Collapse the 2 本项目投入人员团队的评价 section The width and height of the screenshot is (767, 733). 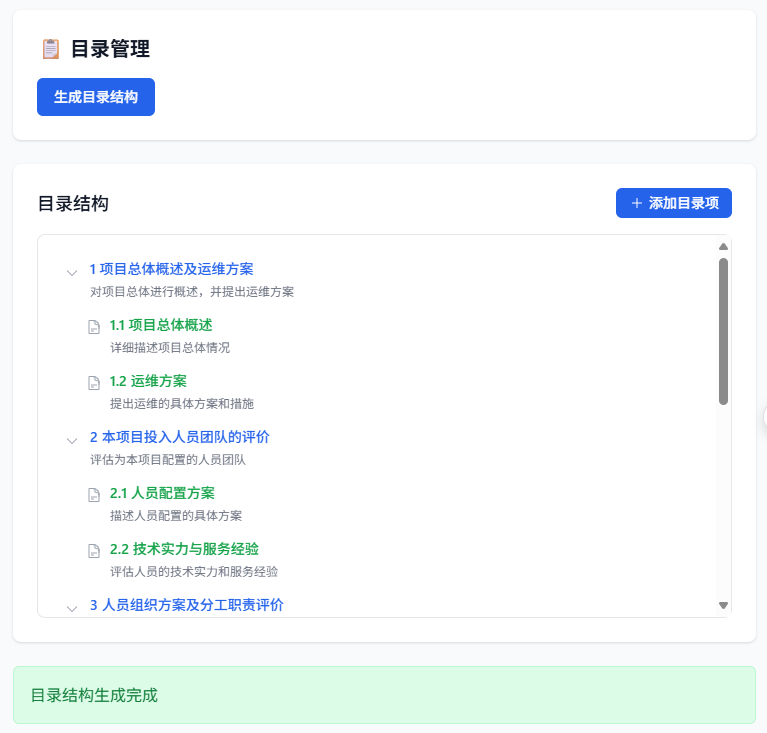tap(72, 439)
